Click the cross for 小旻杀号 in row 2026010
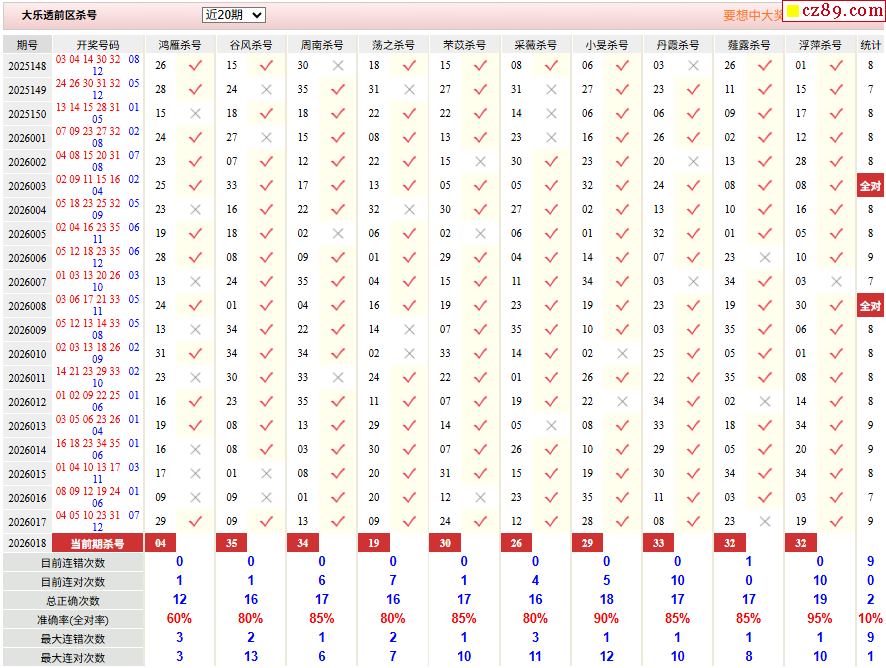886x668 pixels. [622, 353]
